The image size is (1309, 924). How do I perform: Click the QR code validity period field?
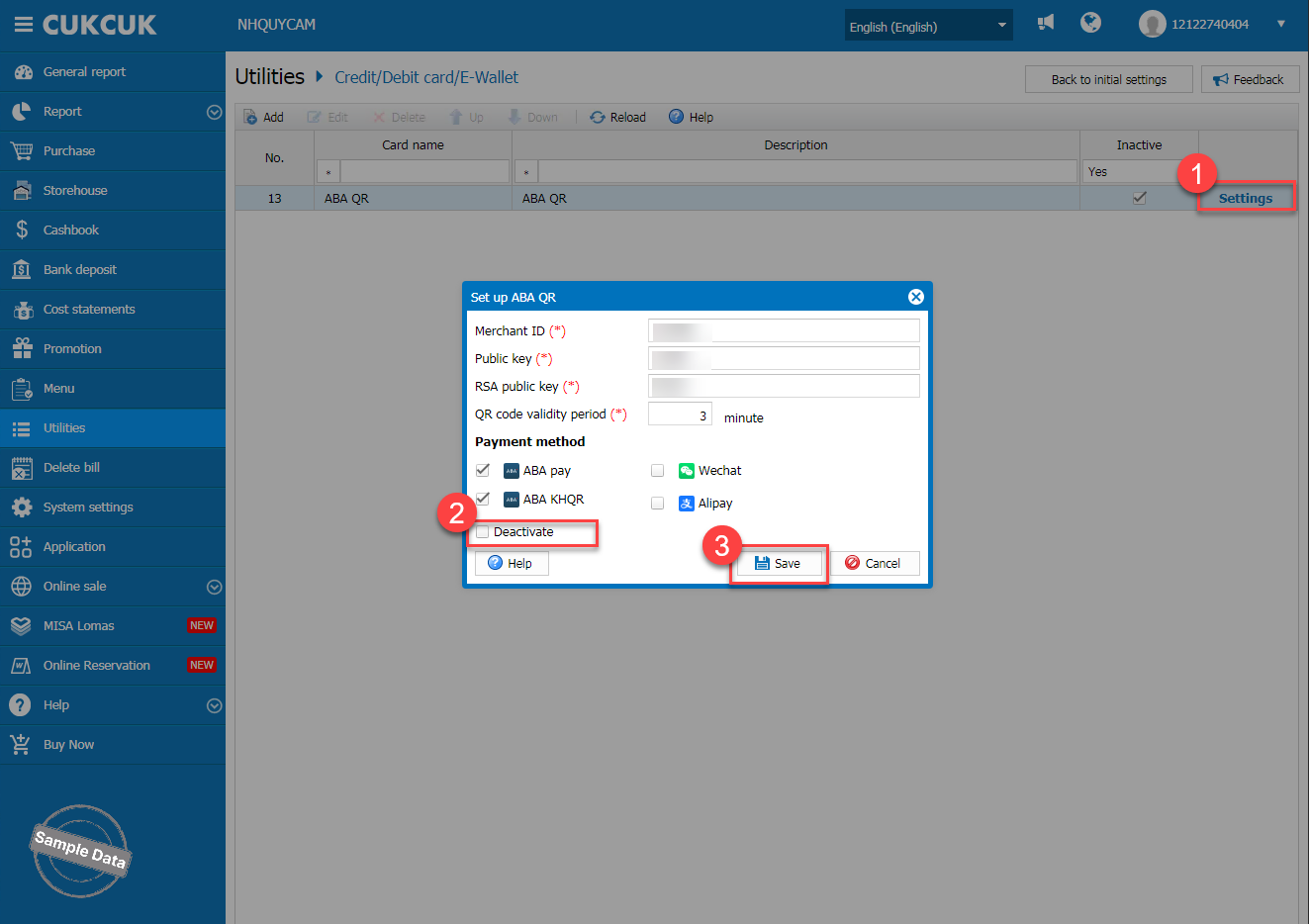click(680, 414)
